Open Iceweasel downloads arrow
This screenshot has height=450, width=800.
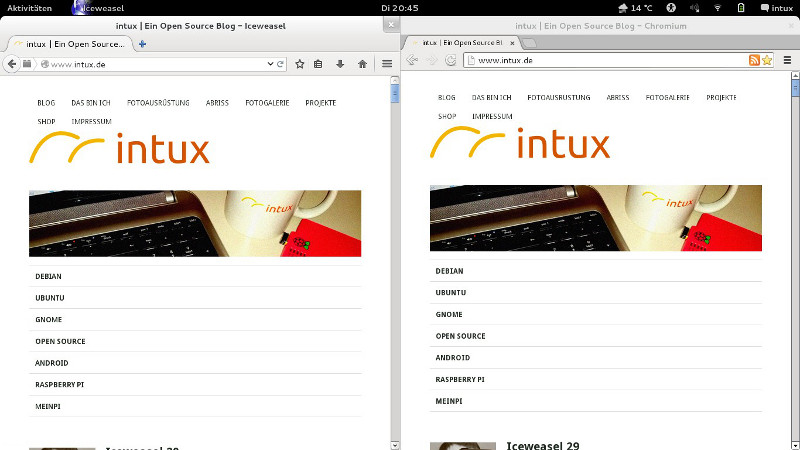(340, 64)
